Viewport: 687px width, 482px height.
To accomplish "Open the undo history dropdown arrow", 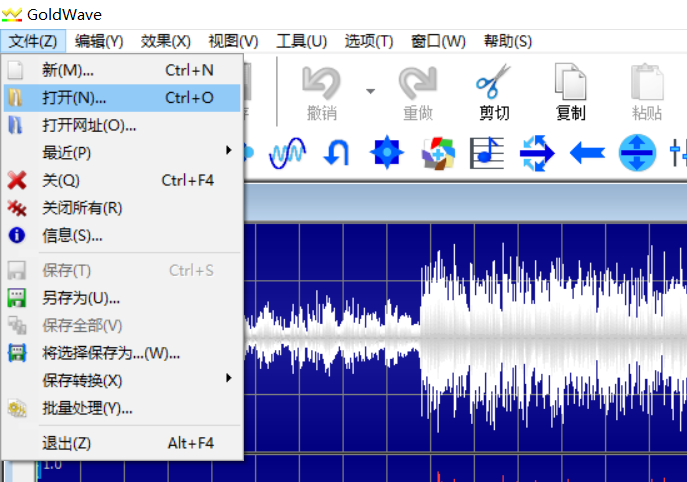I will [371, 92].
